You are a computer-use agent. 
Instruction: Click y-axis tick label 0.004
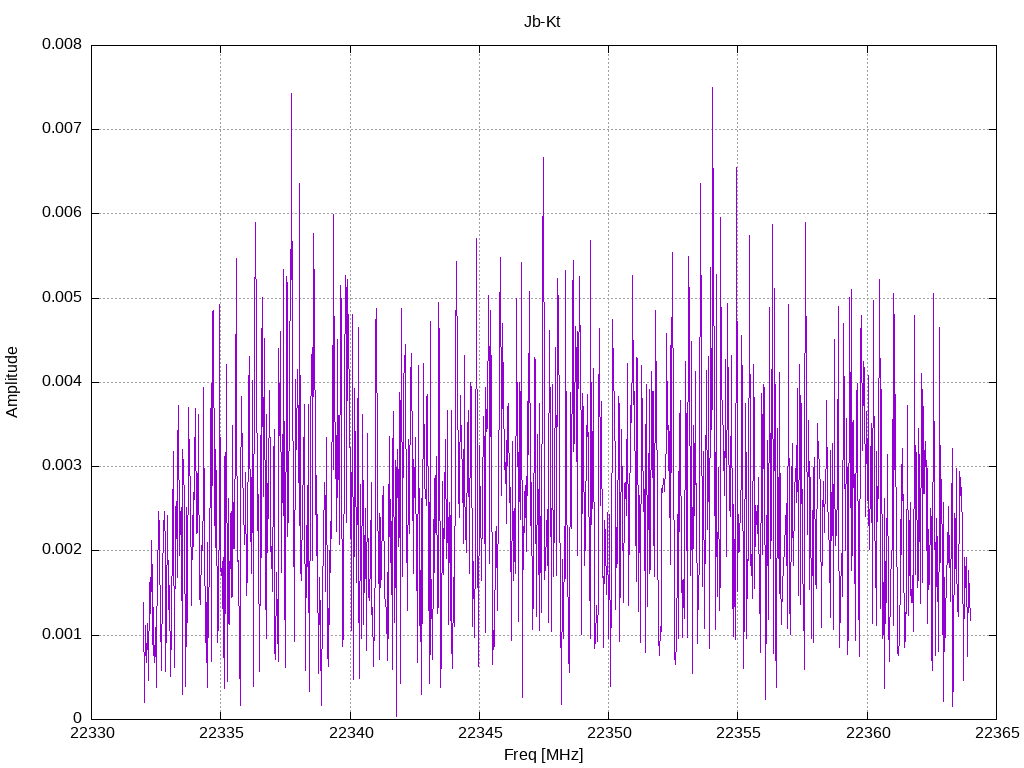pos(62,382)
